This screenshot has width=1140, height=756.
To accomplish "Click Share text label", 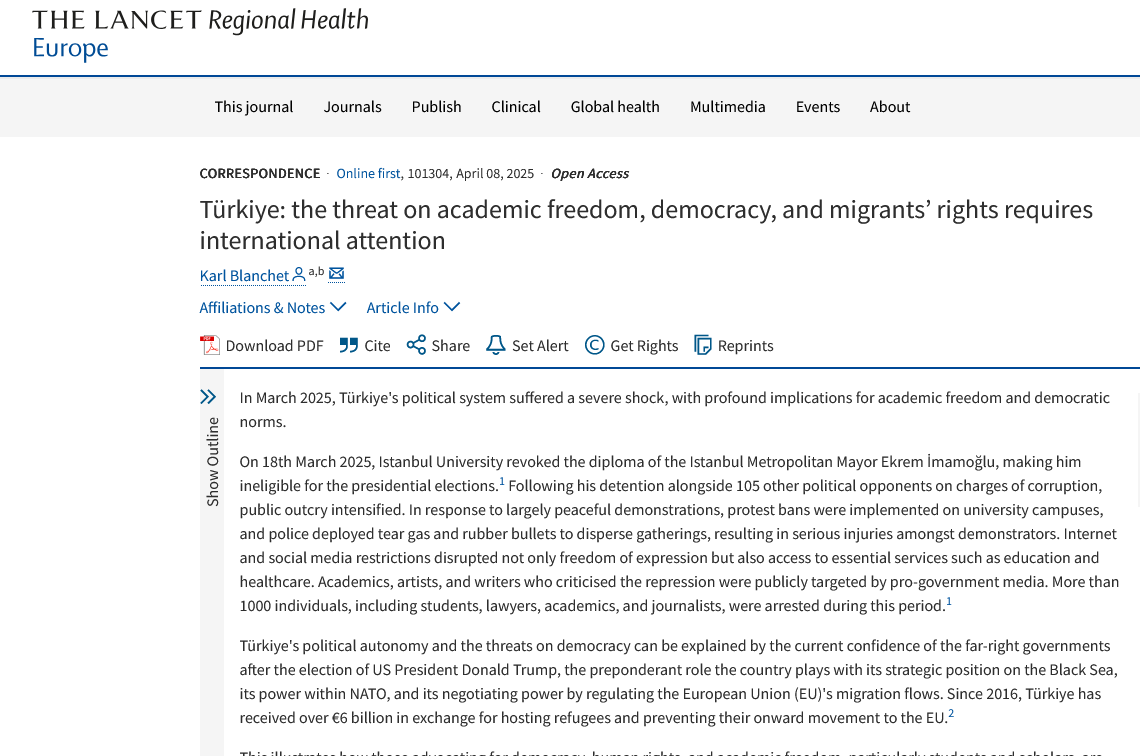I will coord(451,346).
